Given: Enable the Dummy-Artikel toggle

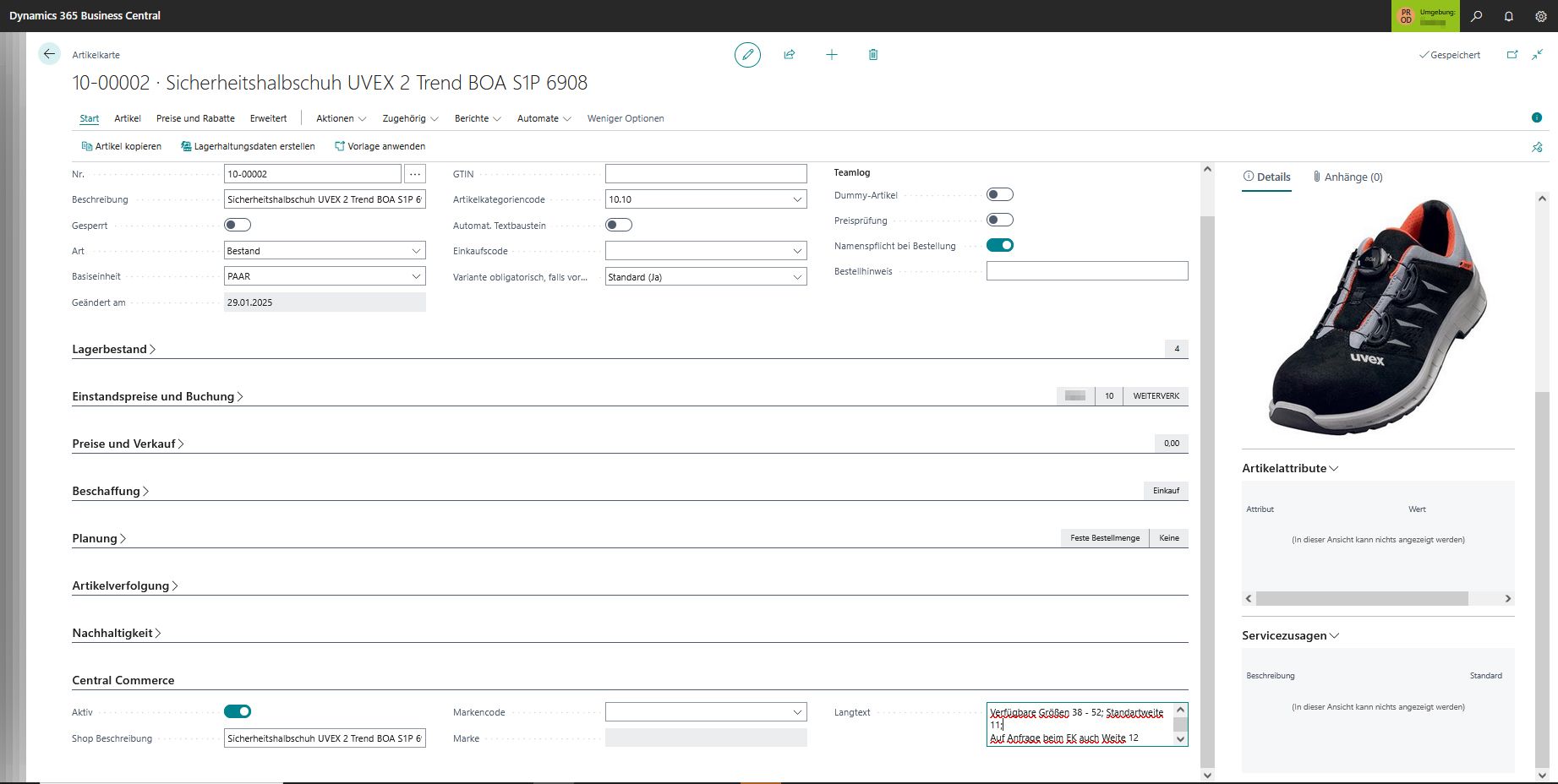Looking at the screenshot, I should click(x=1000, y=195).
